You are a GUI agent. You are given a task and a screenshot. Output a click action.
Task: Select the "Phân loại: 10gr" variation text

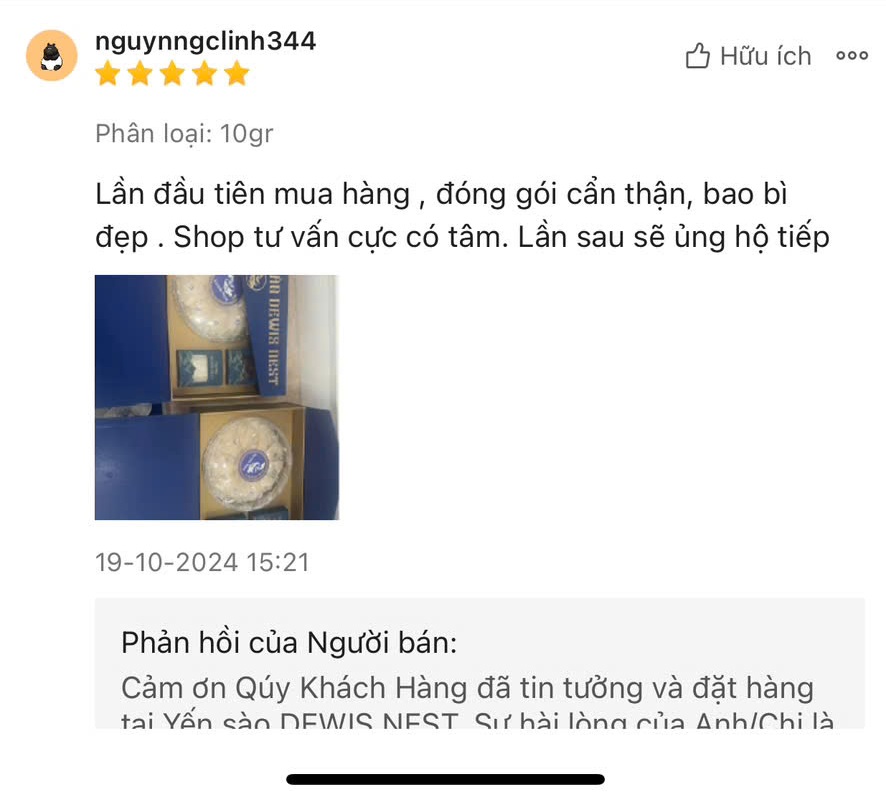click(x=184, y=135)
